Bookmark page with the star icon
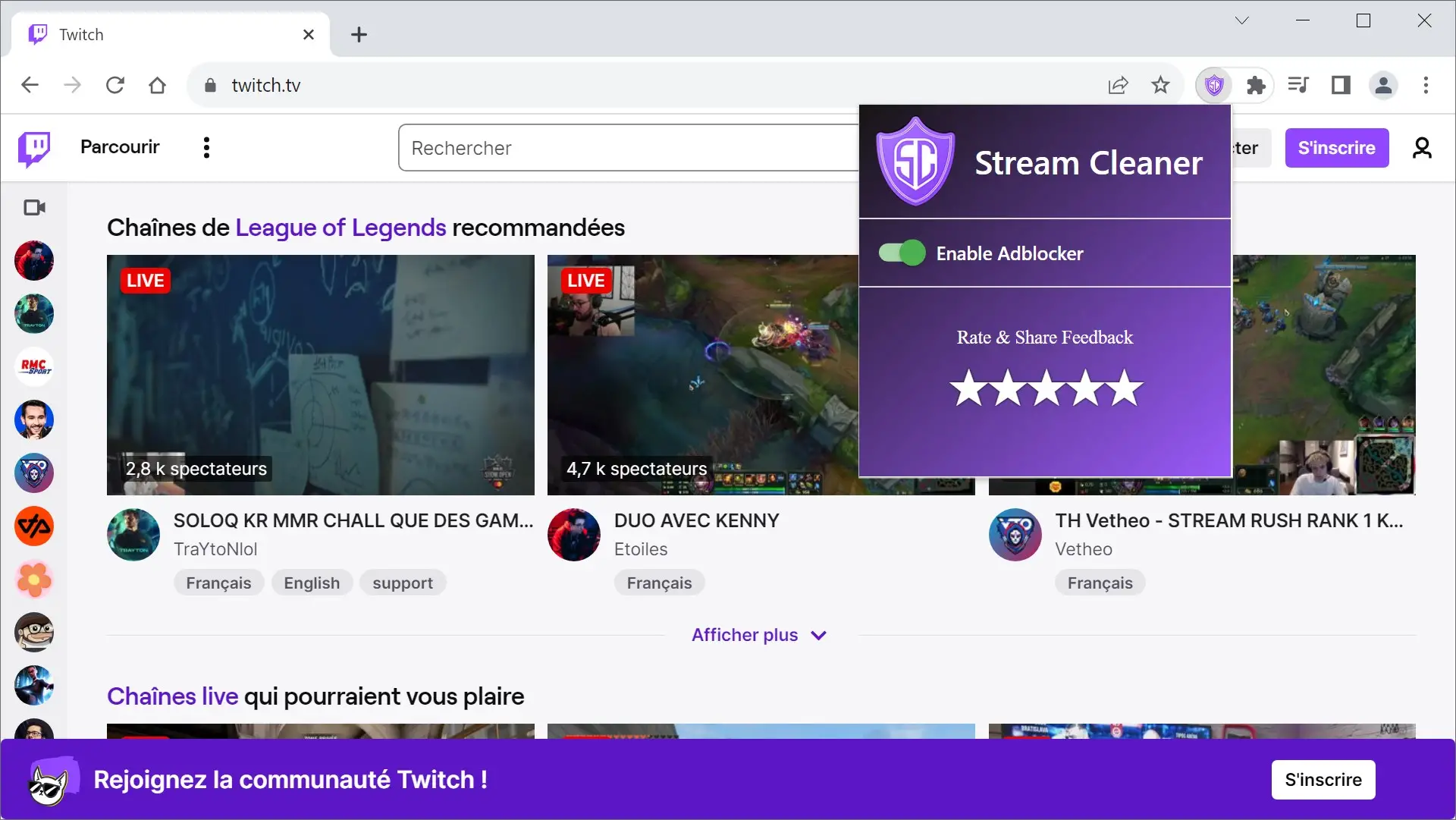The image size is (1456, 820). pyautogui.click(x=1160, y=86)
